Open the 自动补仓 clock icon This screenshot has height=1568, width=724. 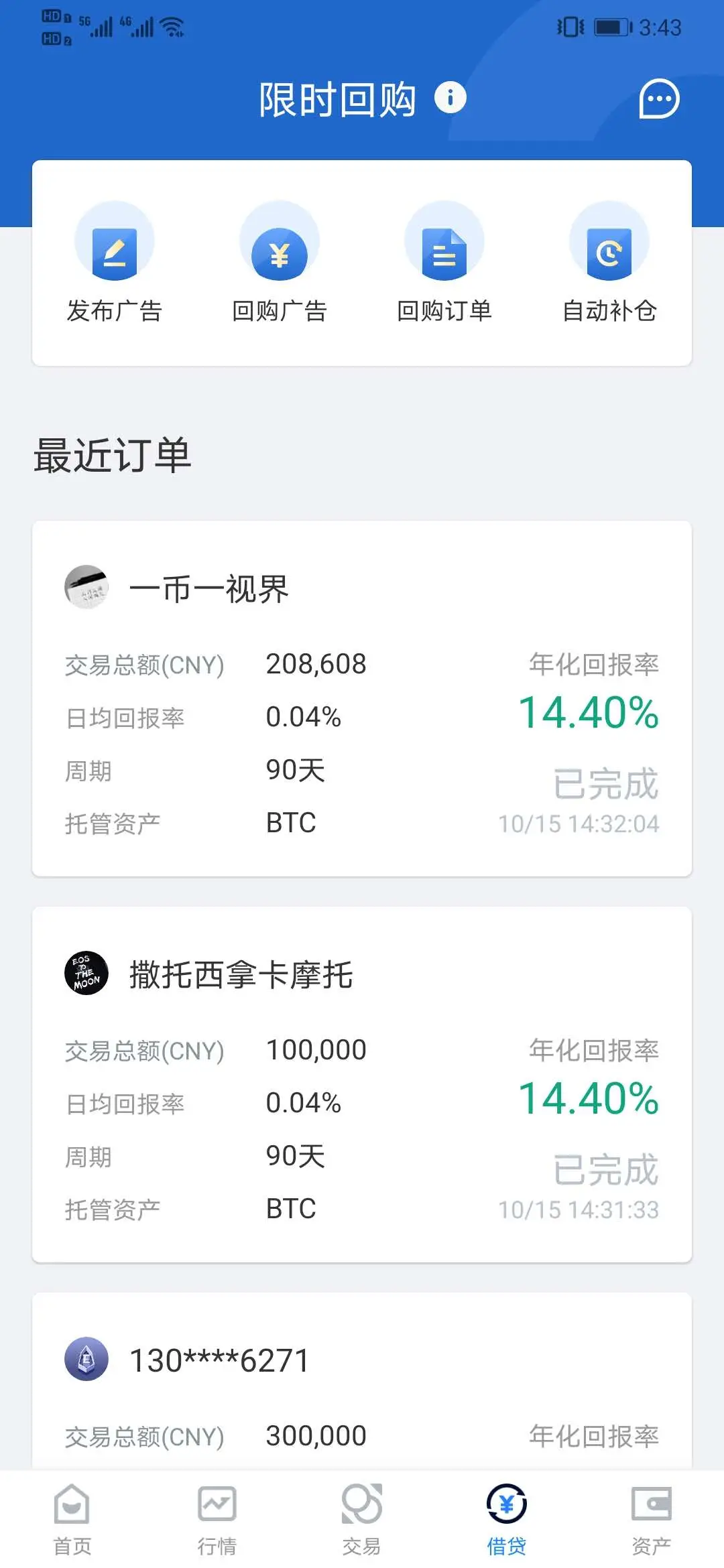coord(609,253)
